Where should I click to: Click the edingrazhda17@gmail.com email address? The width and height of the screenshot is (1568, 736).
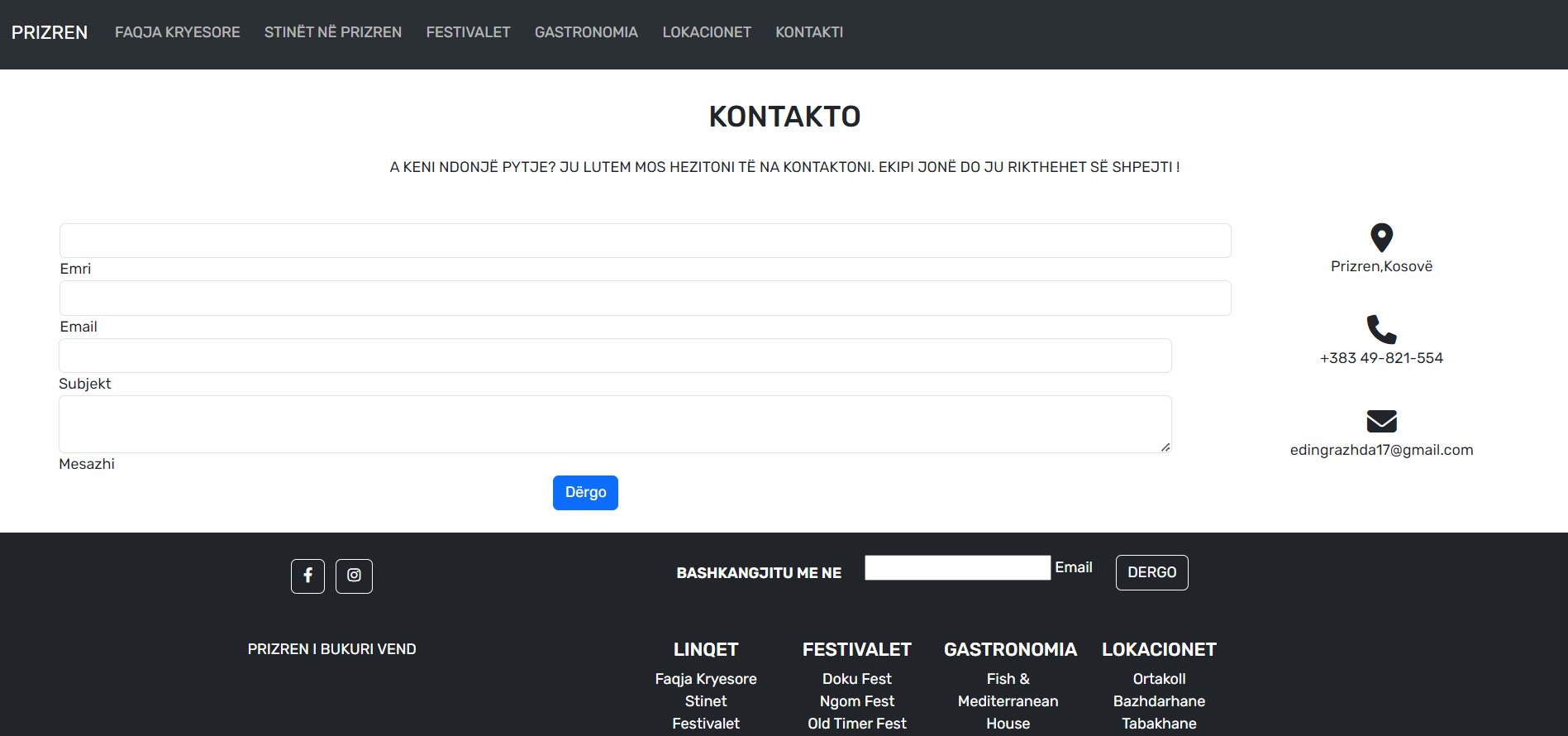(x=1381, y=450)
